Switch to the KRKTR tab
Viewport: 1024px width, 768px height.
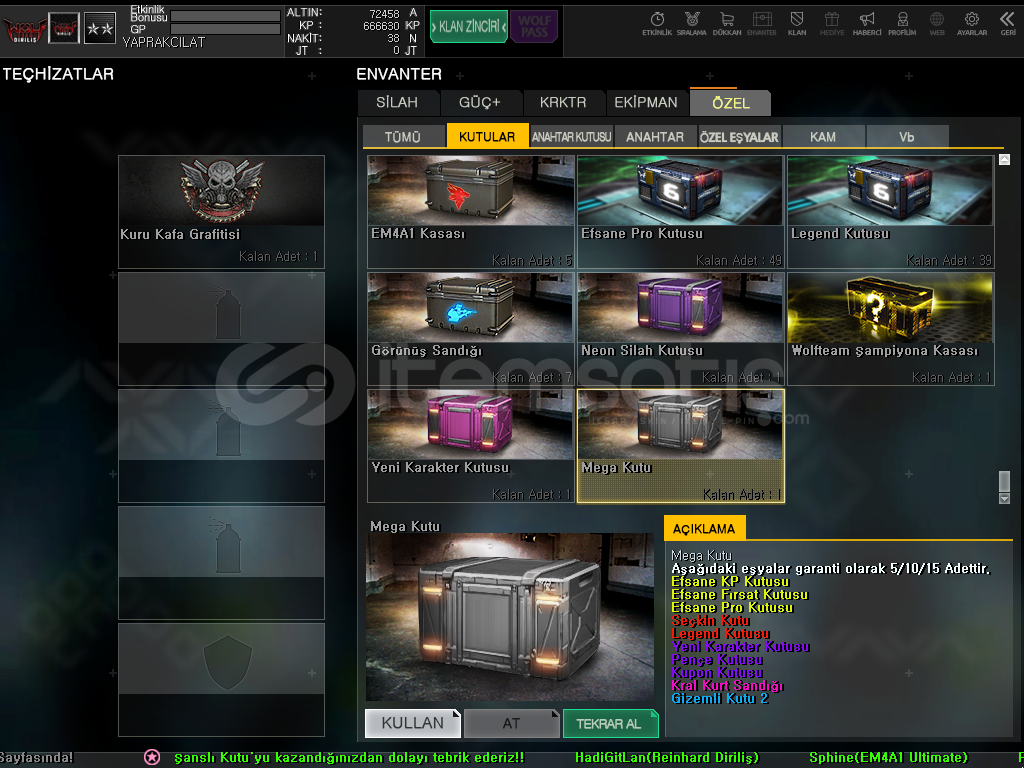[x=563, y=103]
